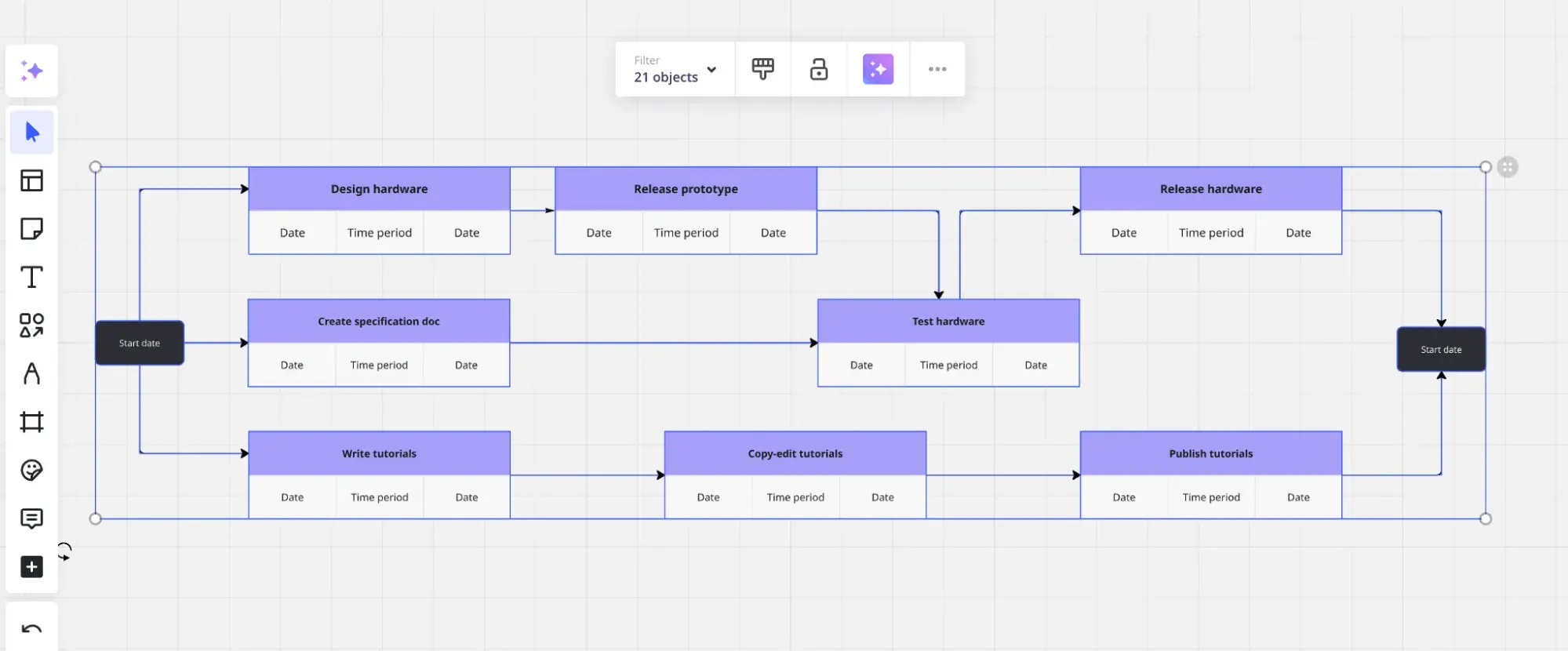Expand the Filter 21 objects dropdown
The height and width of the screenshot is (651, 1568).
coord(675,69)
